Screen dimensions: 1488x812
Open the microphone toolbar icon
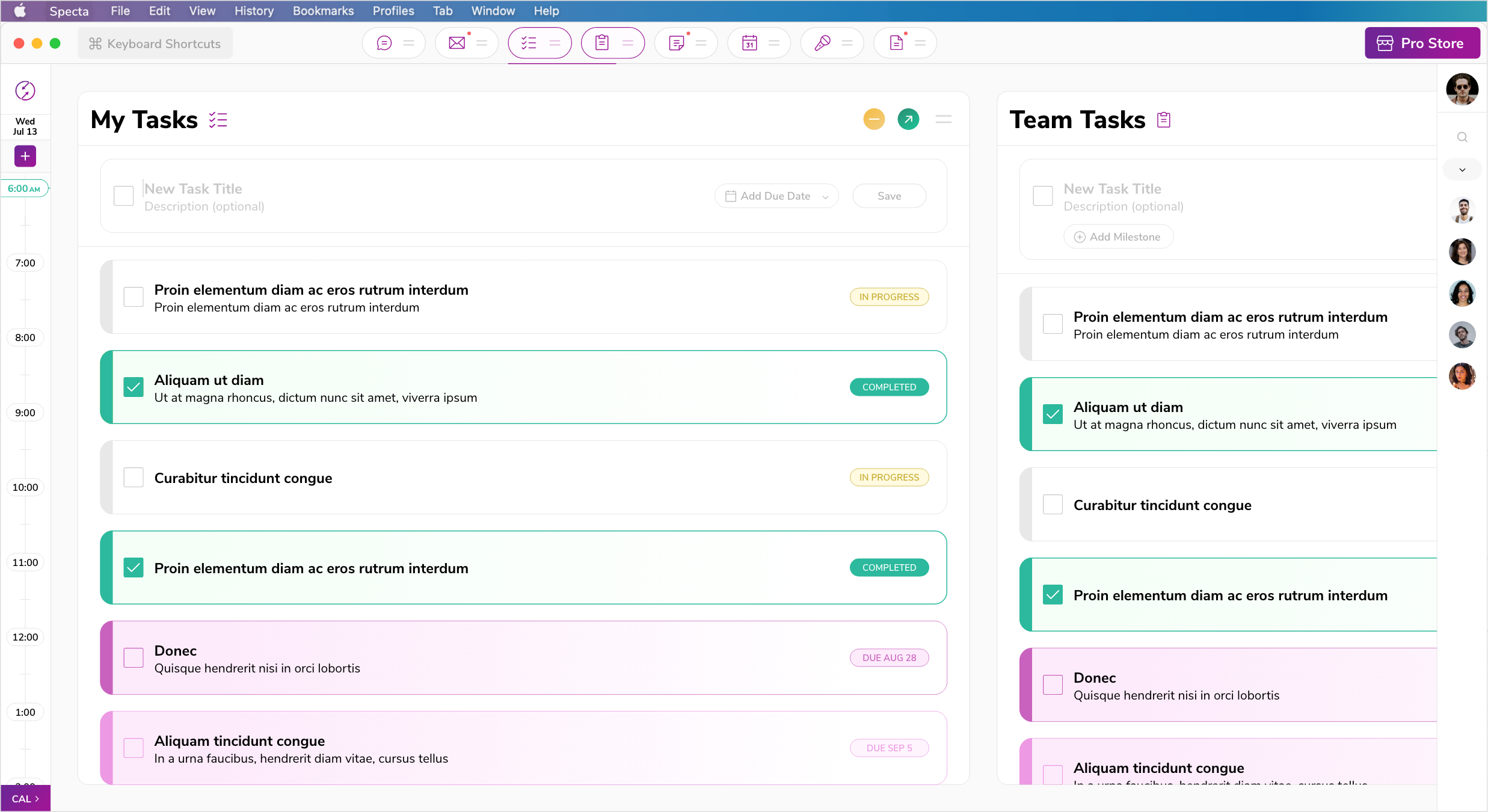(x=822, y=43)
